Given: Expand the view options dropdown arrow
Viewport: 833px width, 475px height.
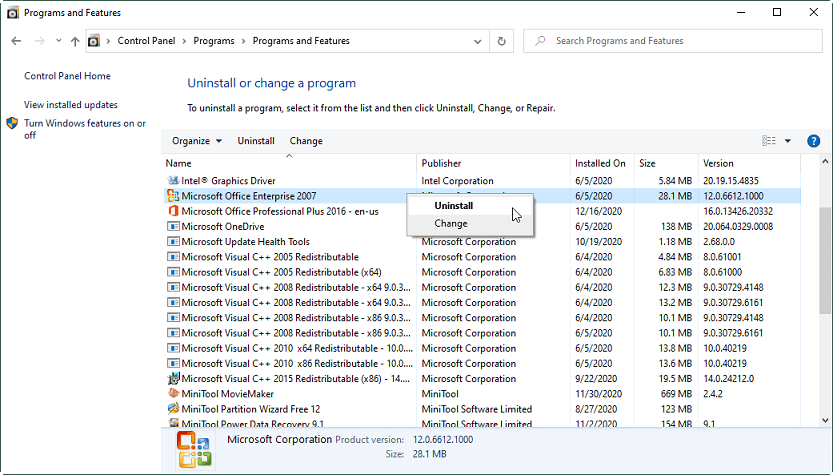Looking at the screenshot, I should coord(788,141).
